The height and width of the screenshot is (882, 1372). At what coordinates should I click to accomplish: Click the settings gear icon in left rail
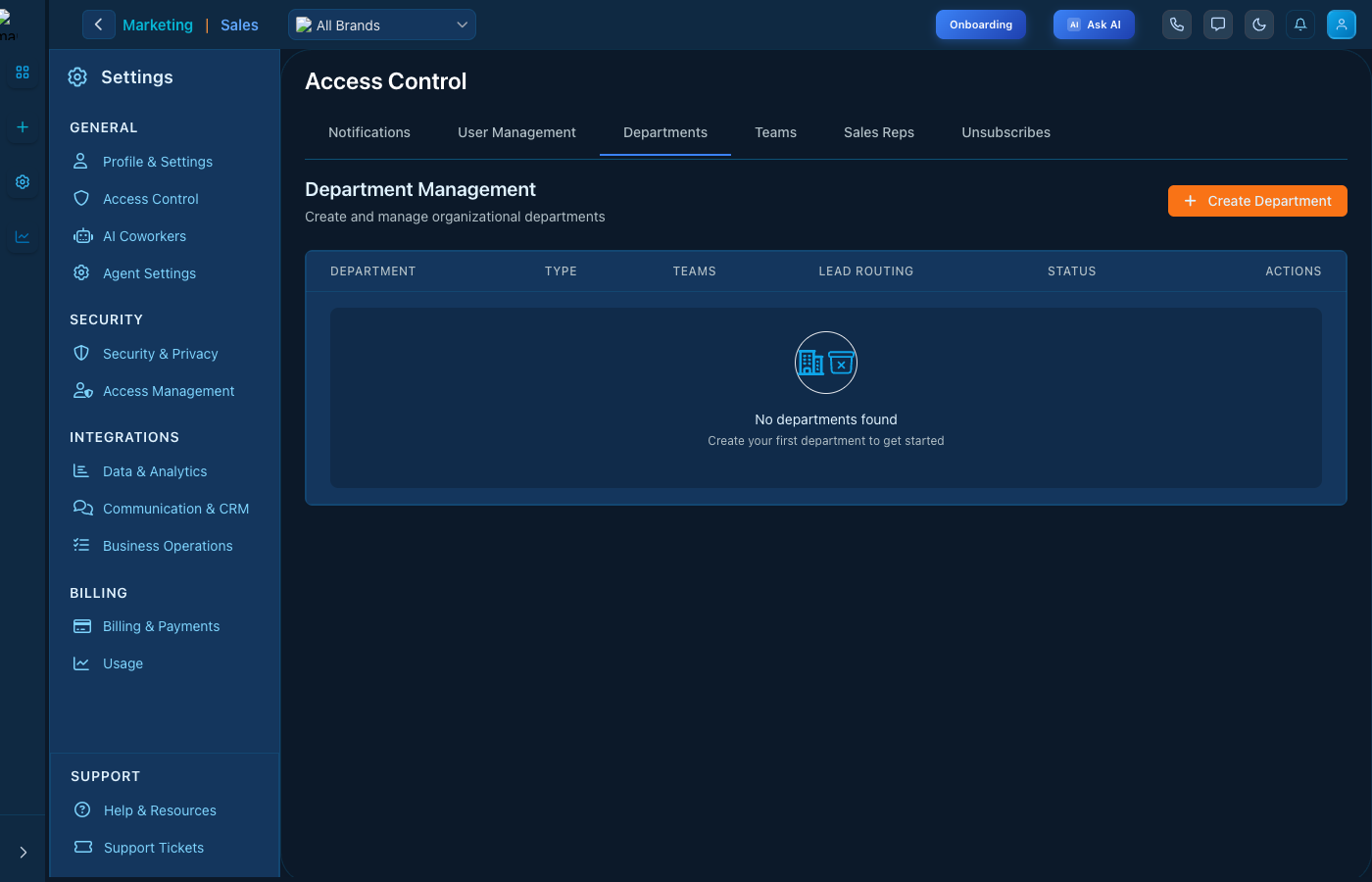tap(23, 182)
